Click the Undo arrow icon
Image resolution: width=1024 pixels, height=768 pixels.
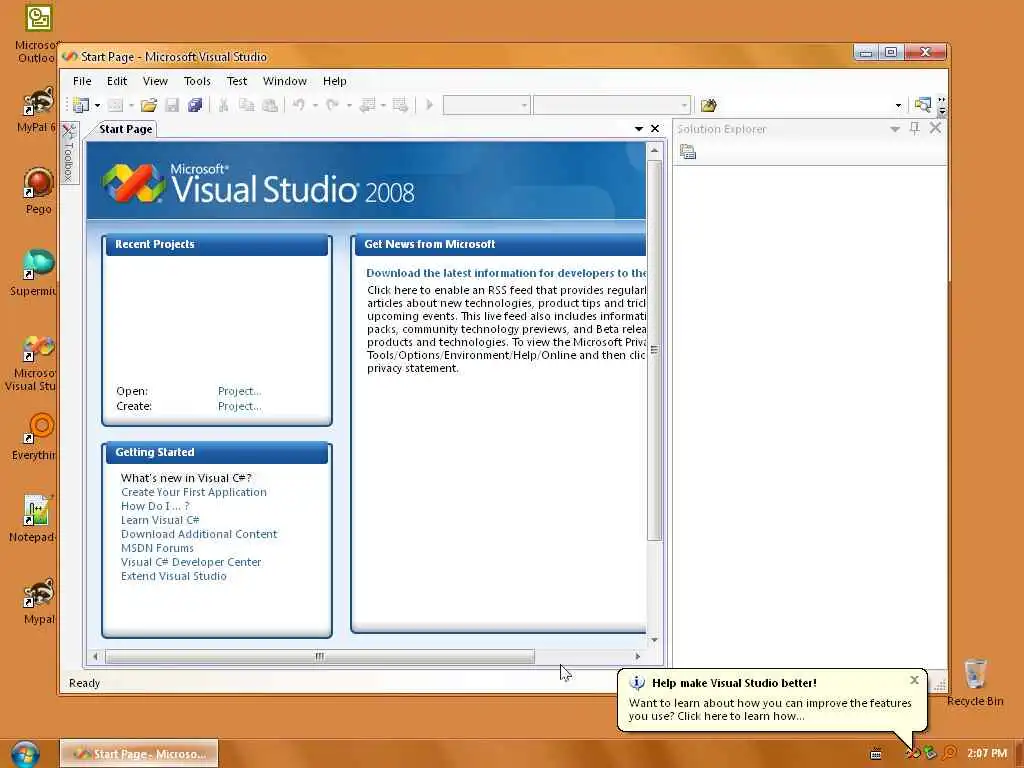tap(299, 105)
